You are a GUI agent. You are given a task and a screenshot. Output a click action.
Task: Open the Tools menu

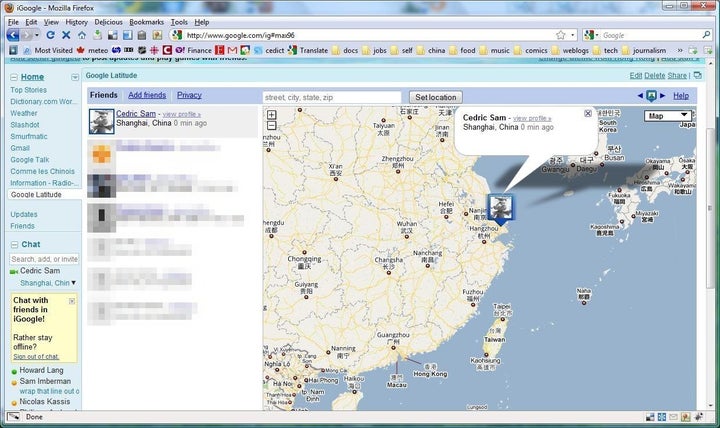(x=179, y=22)
